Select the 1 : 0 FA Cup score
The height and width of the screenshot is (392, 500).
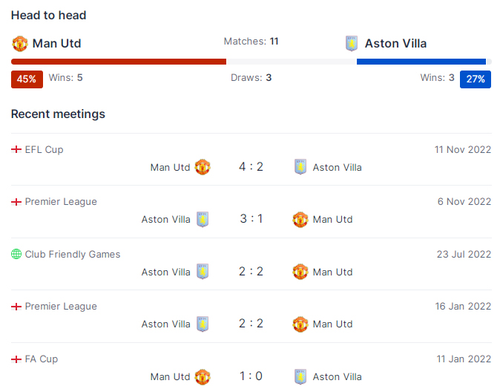click(x=251, y=376)
